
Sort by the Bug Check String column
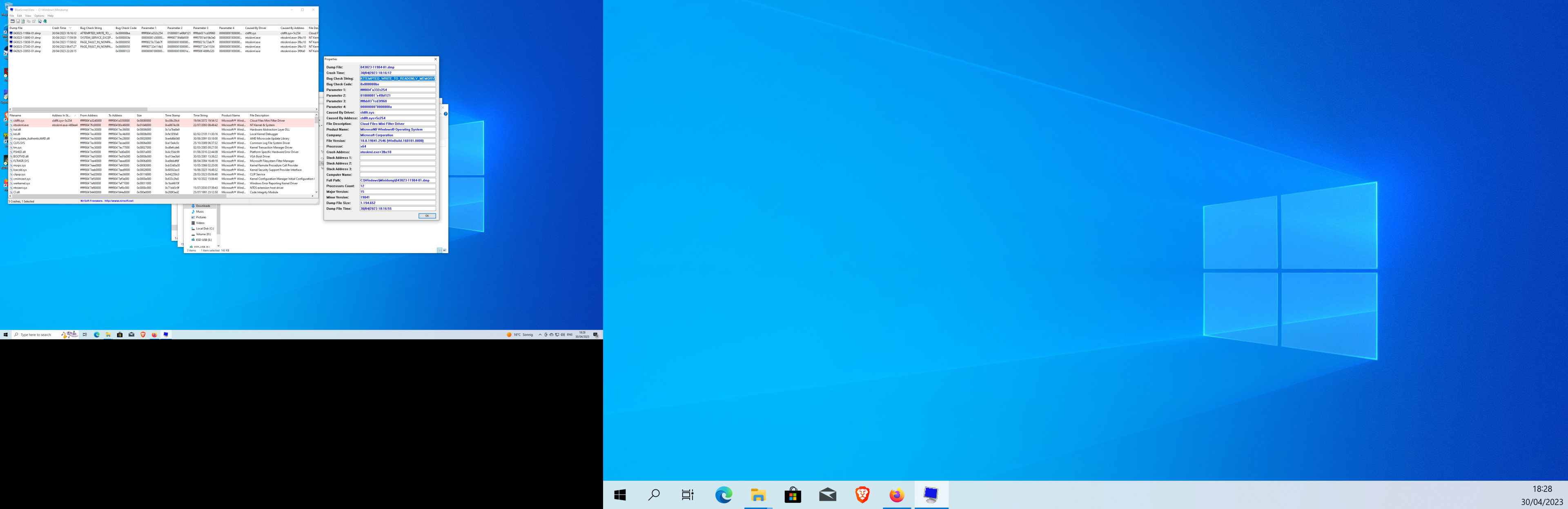point(91,28)
